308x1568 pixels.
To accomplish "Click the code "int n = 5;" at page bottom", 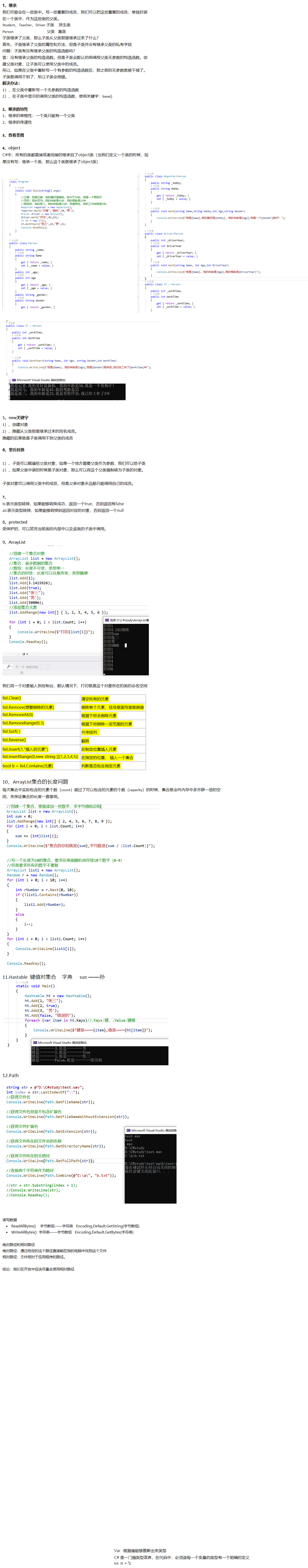I will [123, 1563].
